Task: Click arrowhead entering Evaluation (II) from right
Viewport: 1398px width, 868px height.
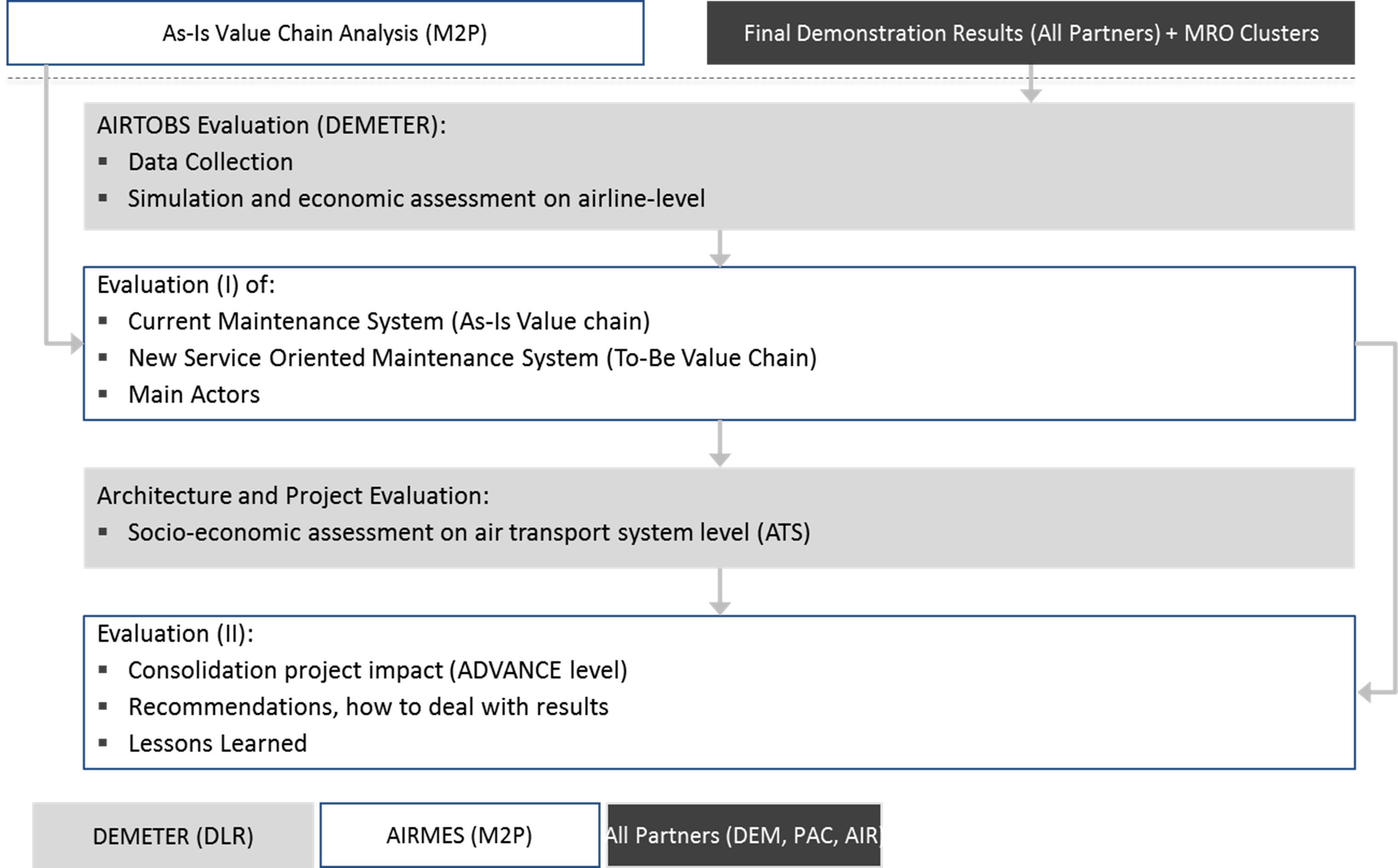Action: coord(1365,693)
